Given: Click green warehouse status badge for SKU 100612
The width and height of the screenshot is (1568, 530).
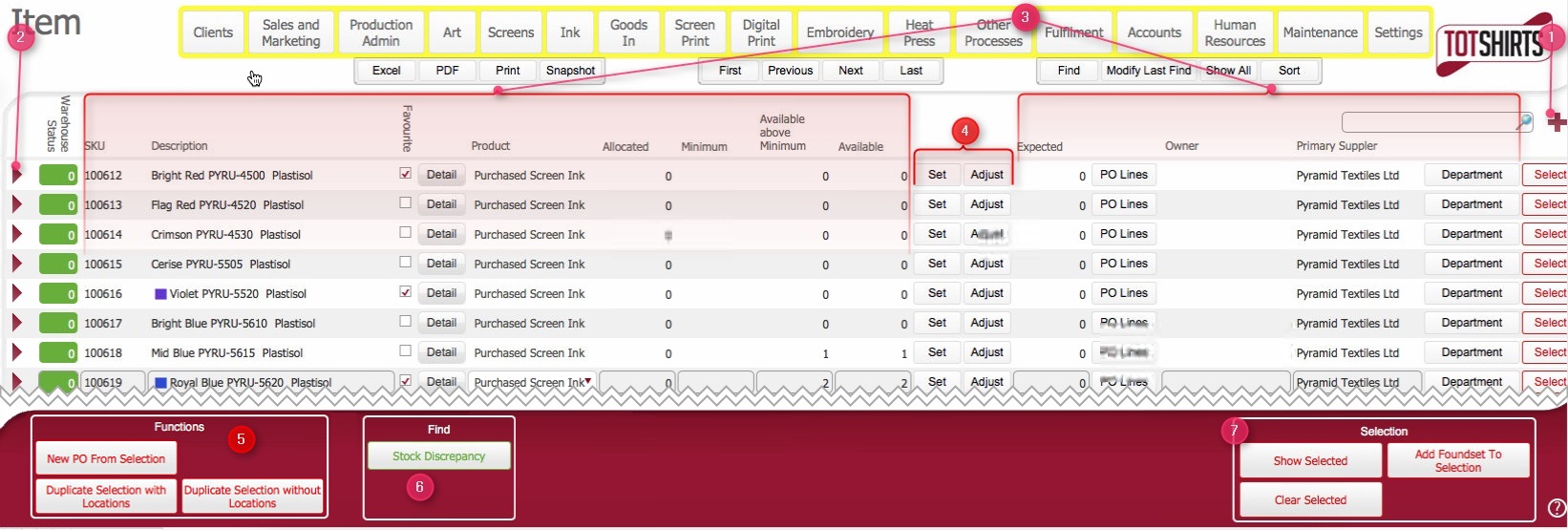Looking at the screenshot, I should coord(57,176).
